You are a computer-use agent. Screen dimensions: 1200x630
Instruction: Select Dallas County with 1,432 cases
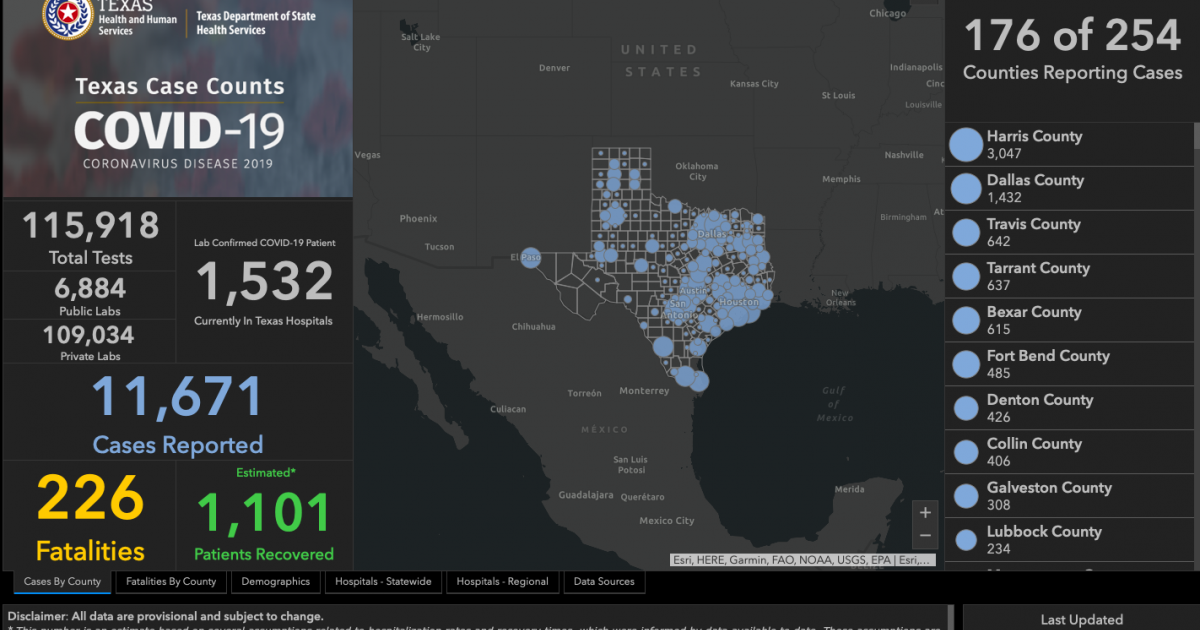tap(1069, 189)
